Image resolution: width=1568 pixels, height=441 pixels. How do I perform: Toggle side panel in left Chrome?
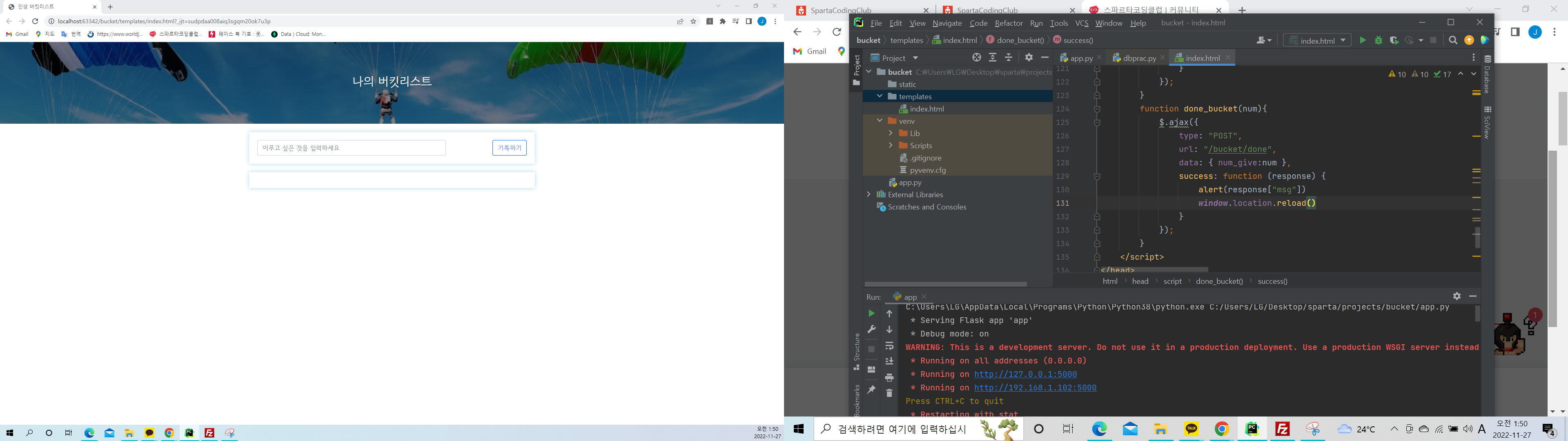tap(749, 21)
